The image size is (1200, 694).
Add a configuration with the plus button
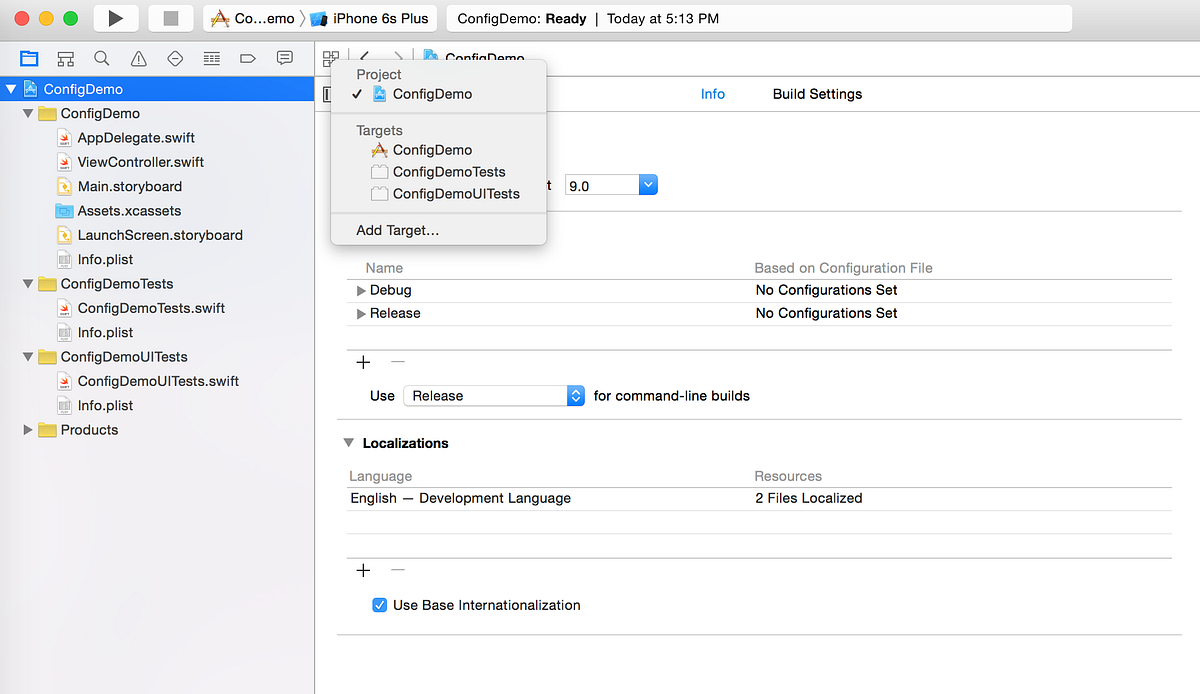(x=362, y=362)
